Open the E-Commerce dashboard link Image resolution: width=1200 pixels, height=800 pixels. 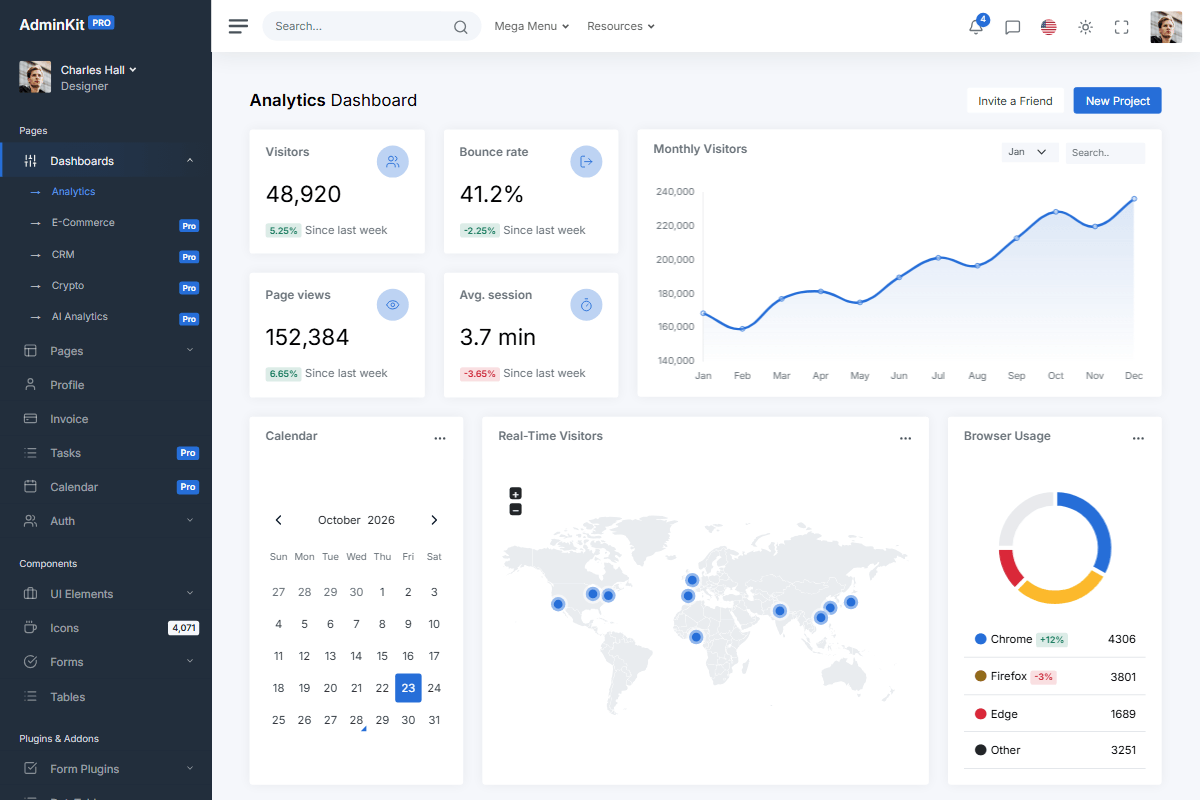point(83,223)
